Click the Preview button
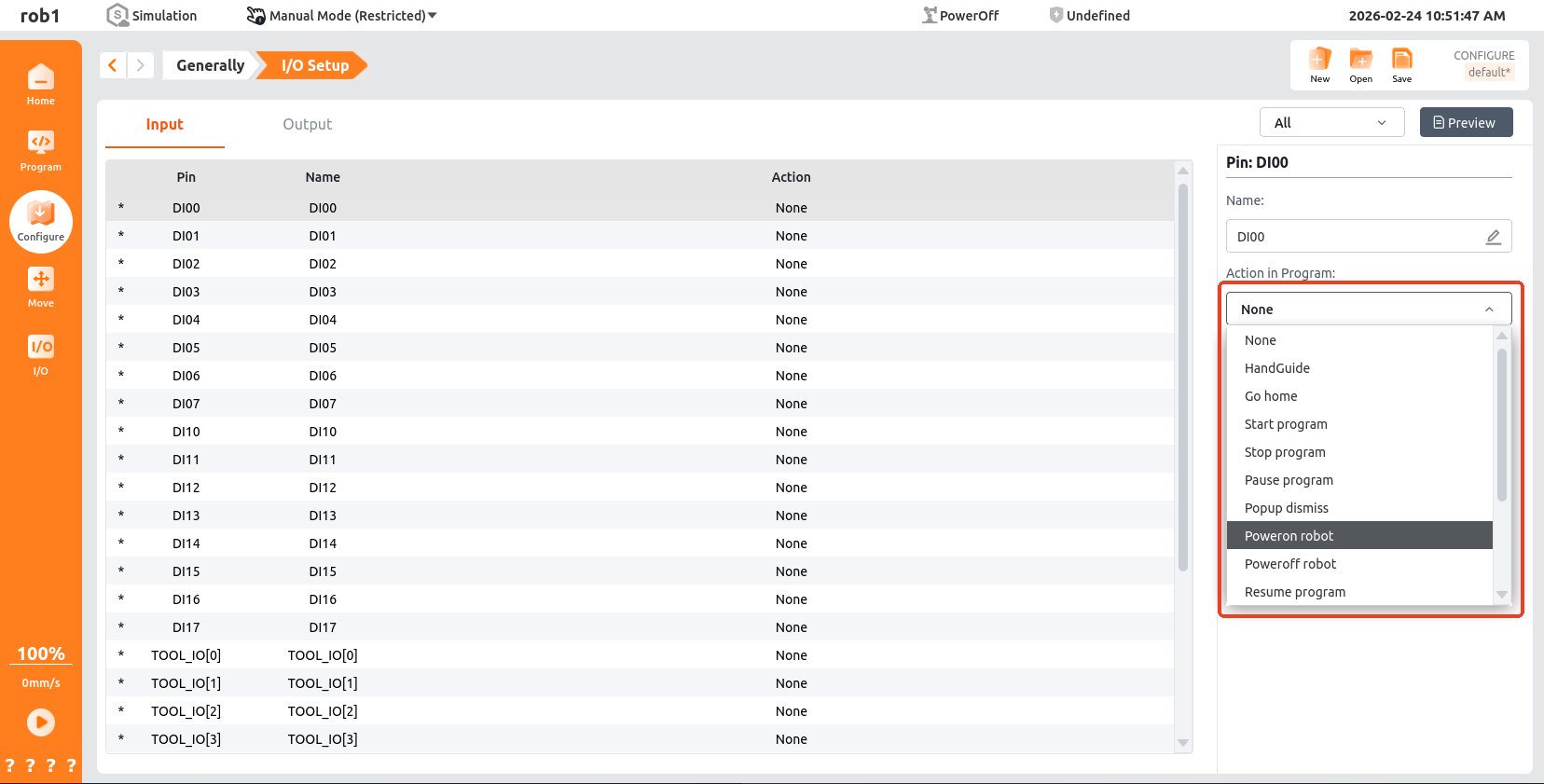The width and height of the screenshot is (1544, 784). (x=1465, y=123)
